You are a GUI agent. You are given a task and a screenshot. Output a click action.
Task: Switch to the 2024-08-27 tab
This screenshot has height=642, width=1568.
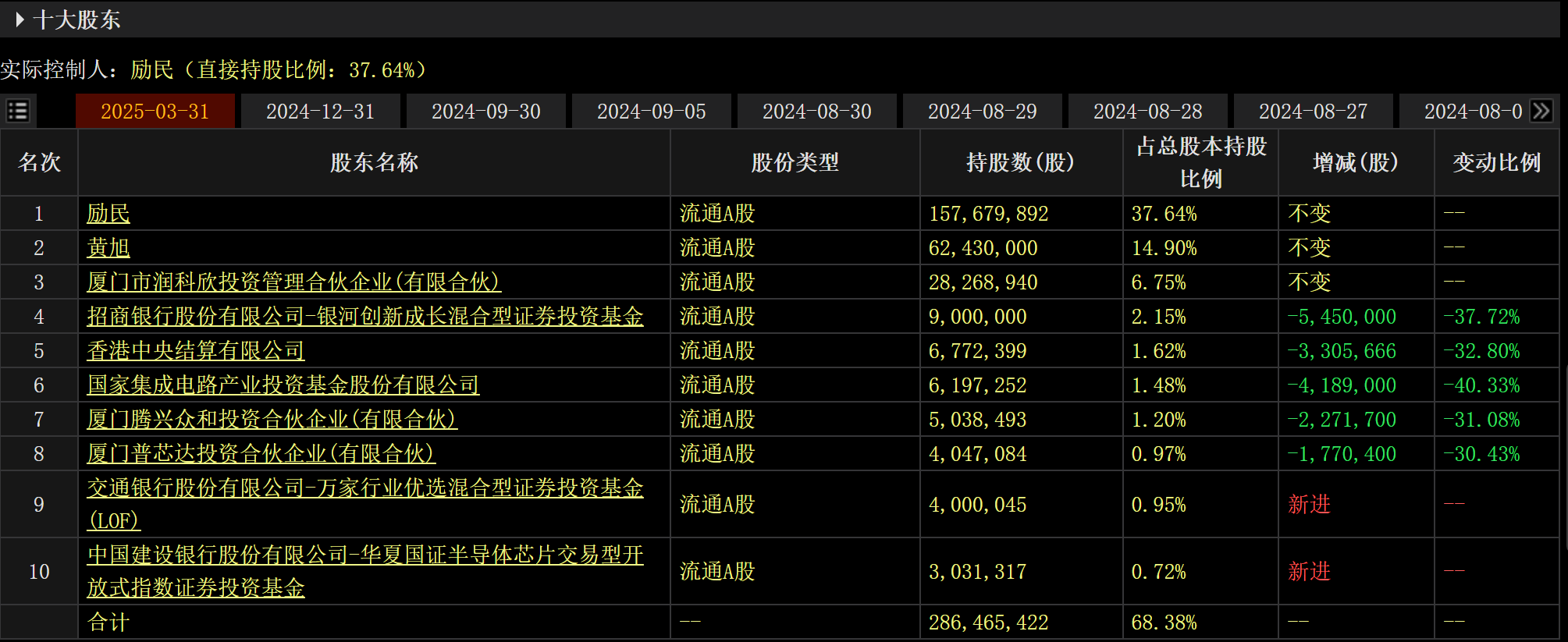pyautogui.click(x=1314, y=112)
